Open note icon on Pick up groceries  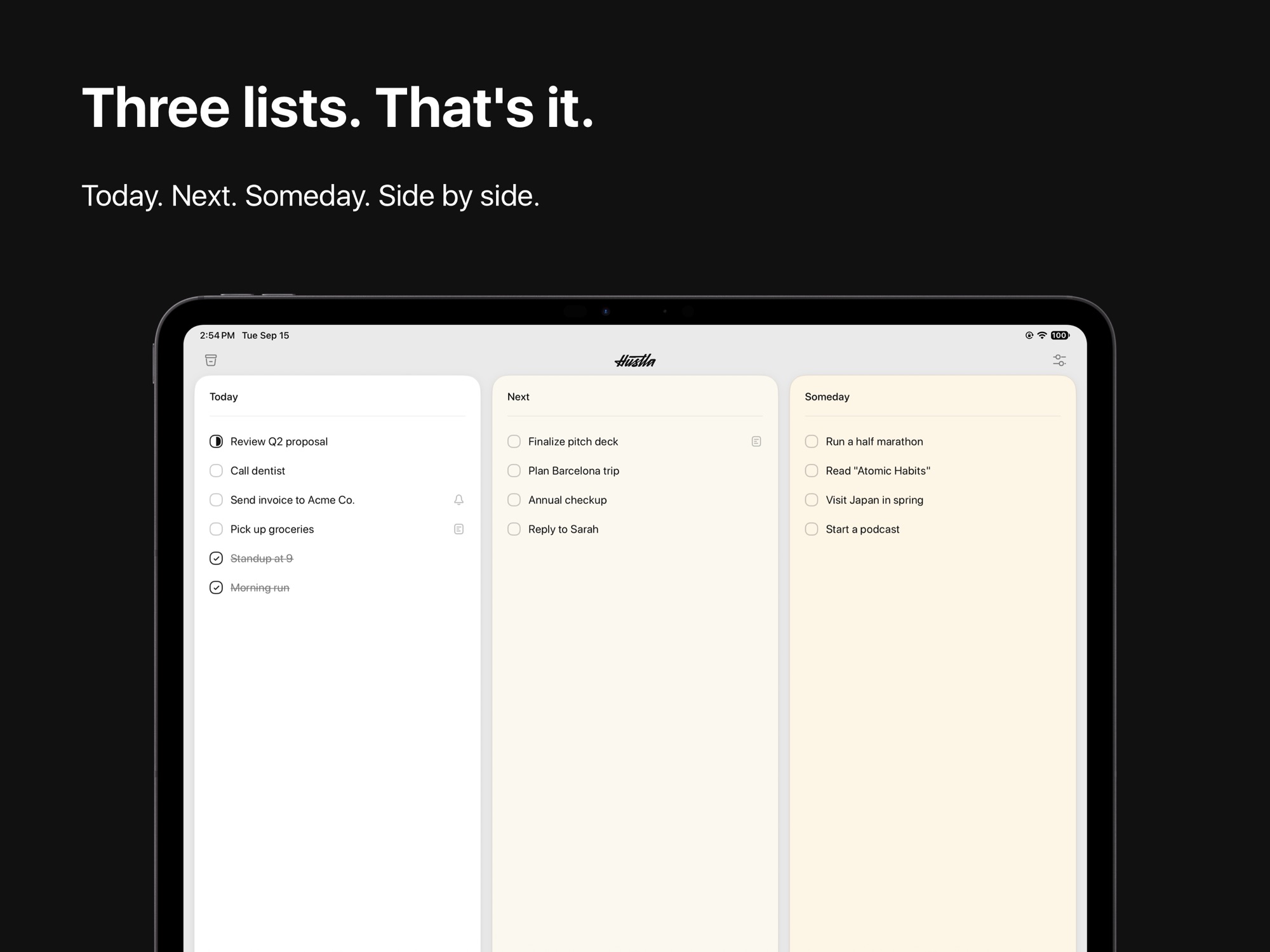click(x=458, y=529)
